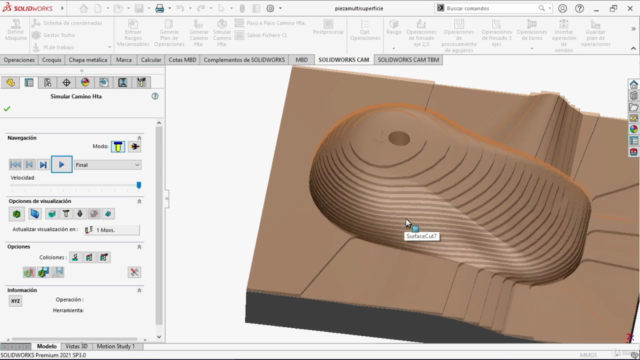640x360 pixels.
Task: Open help for Simular Camino Hta
Action: (155, 96)
